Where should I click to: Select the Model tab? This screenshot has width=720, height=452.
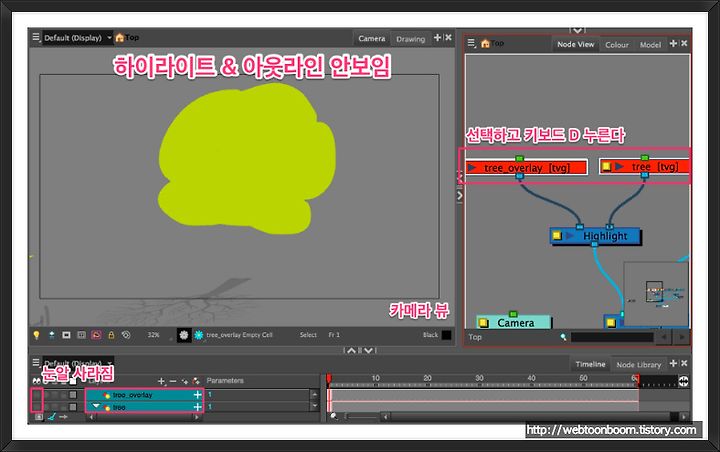coord(650,45)
